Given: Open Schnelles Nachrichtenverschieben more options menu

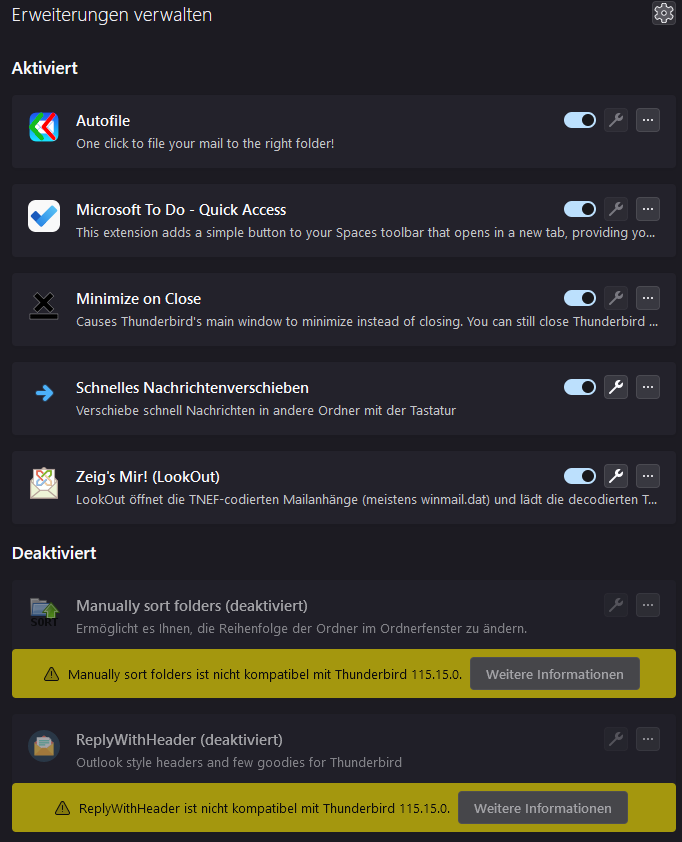Looking at the screenshot, I should tap(648, 387).
